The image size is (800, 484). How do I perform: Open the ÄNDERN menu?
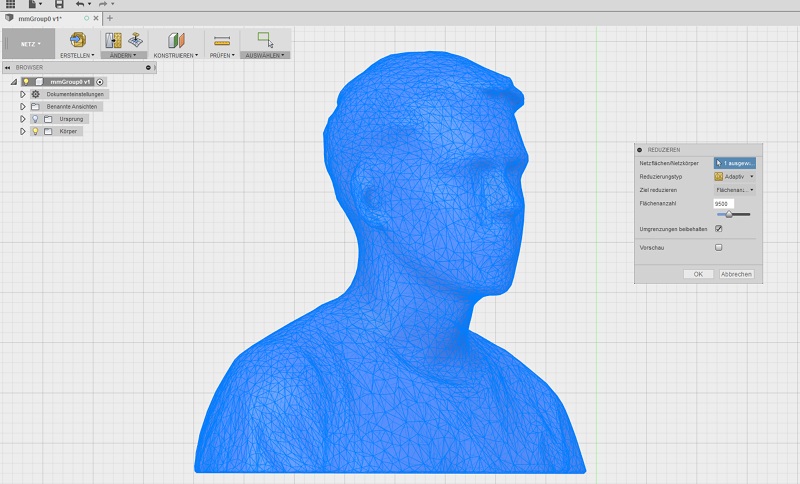[124, 55]
